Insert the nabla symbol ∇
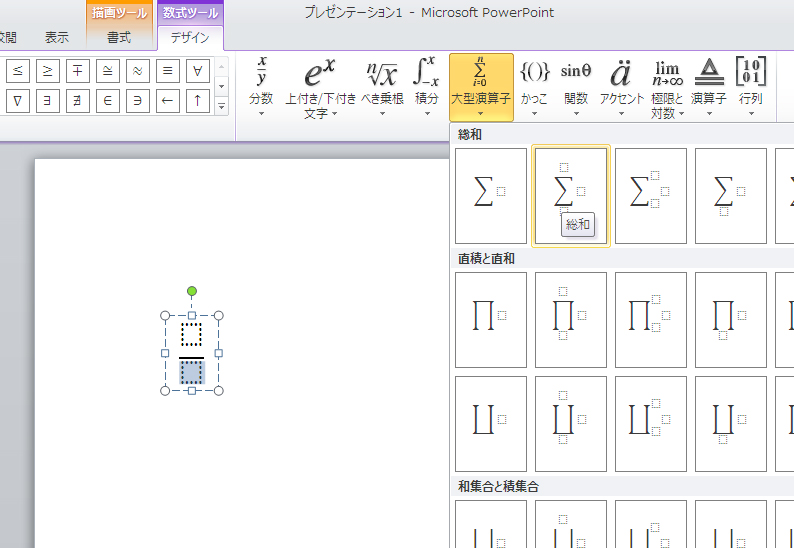794x548 pixels. pyautogui.click(x=18, y=101)
